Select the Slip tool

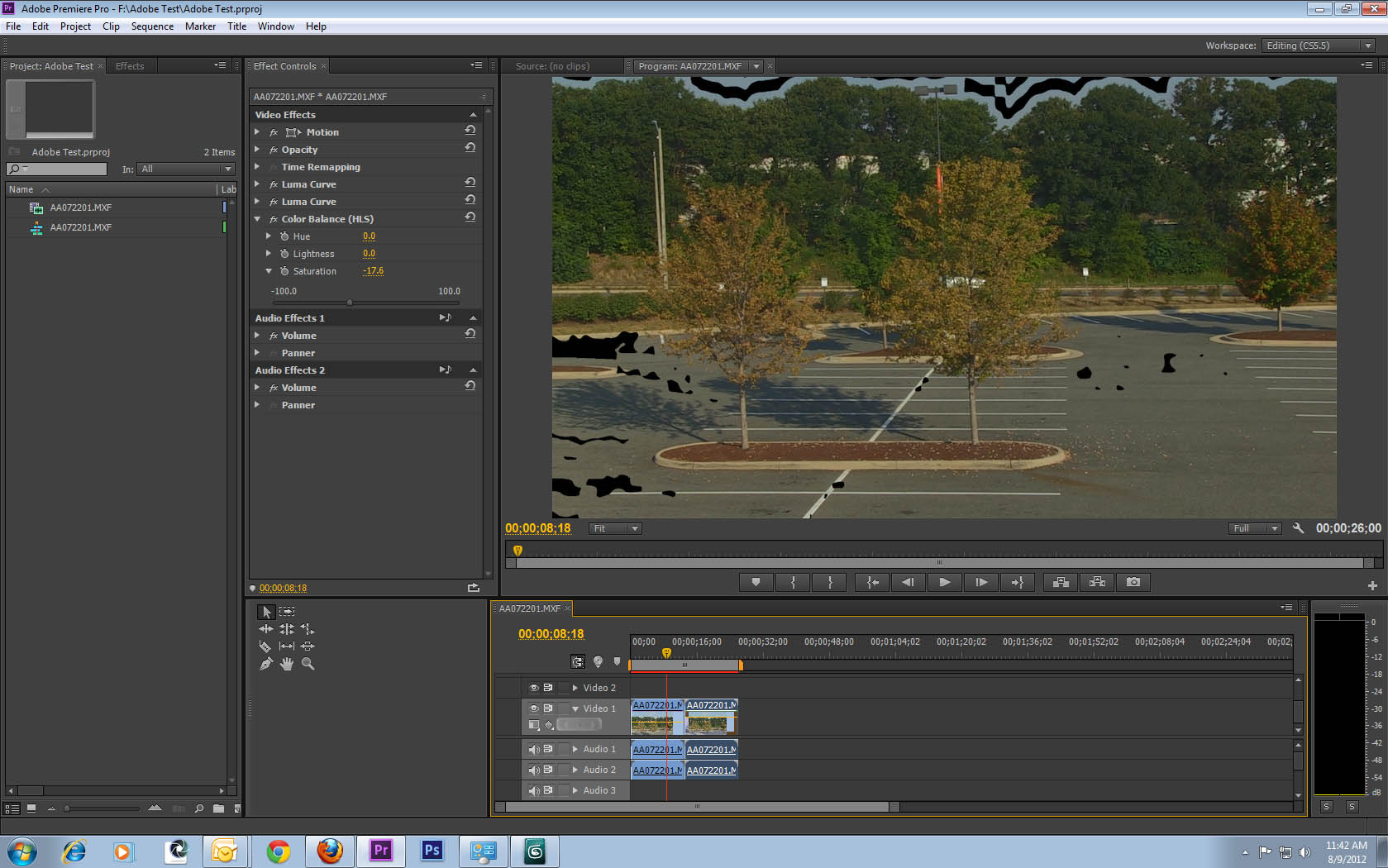[287, 646]
